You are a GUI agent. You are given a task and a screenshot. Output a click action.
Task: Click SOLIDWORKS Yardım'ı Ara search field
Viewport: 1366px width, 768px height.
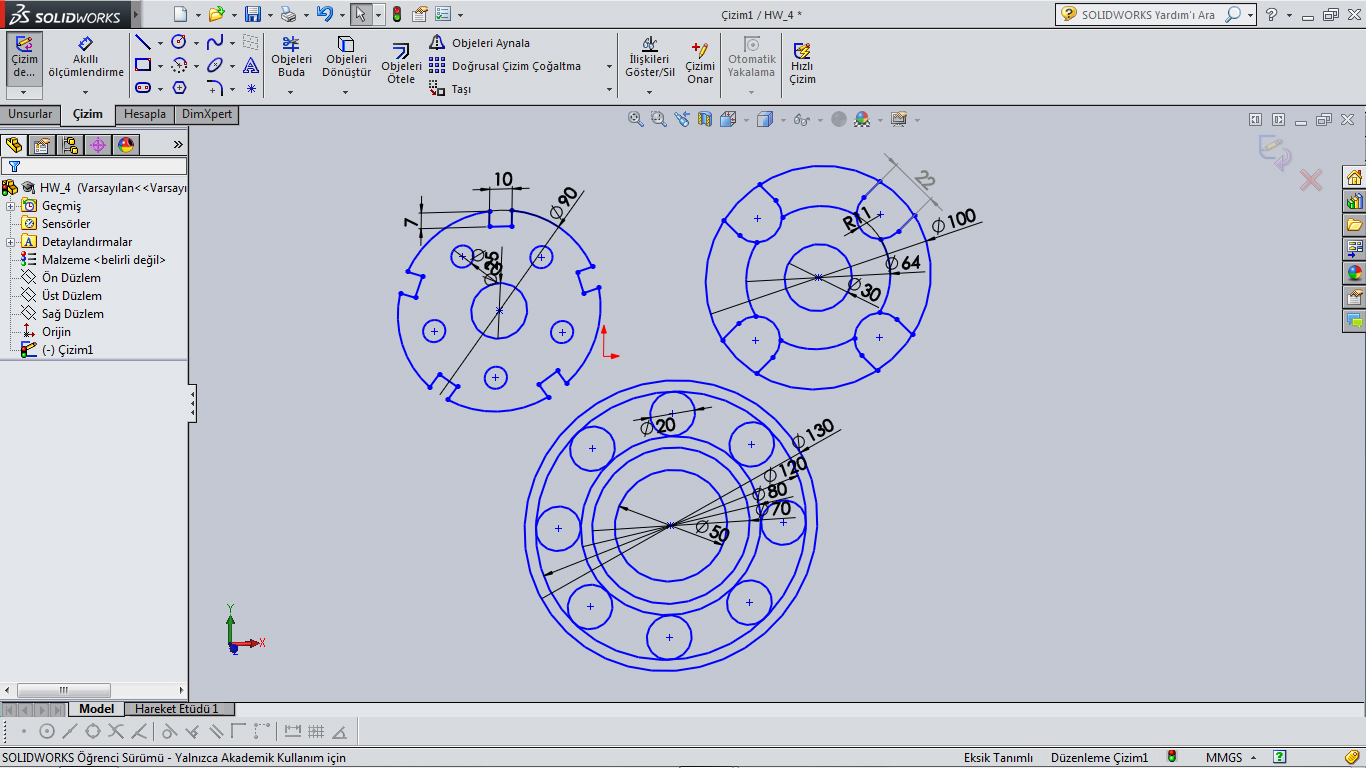[1150, 15]
